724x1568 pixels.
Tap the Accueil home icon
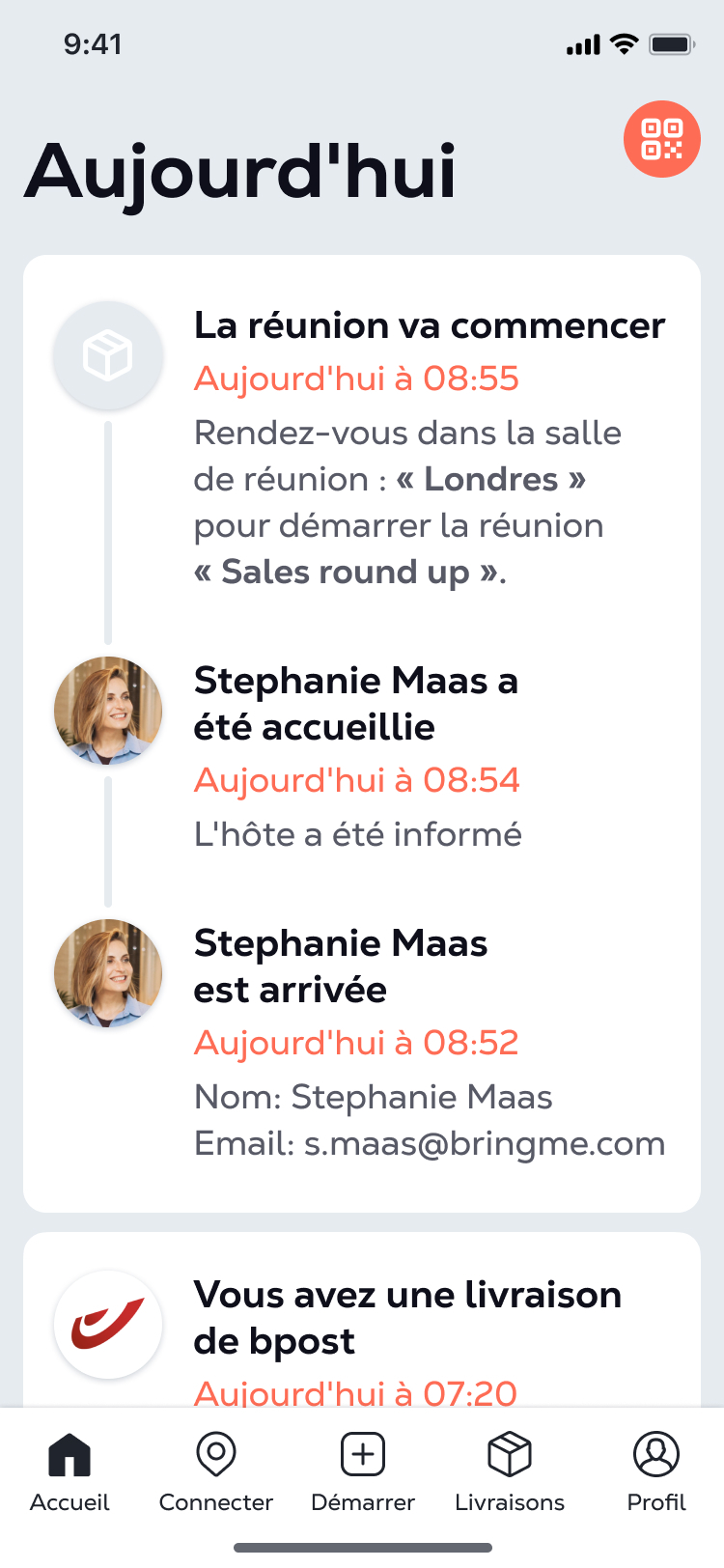70,1454
